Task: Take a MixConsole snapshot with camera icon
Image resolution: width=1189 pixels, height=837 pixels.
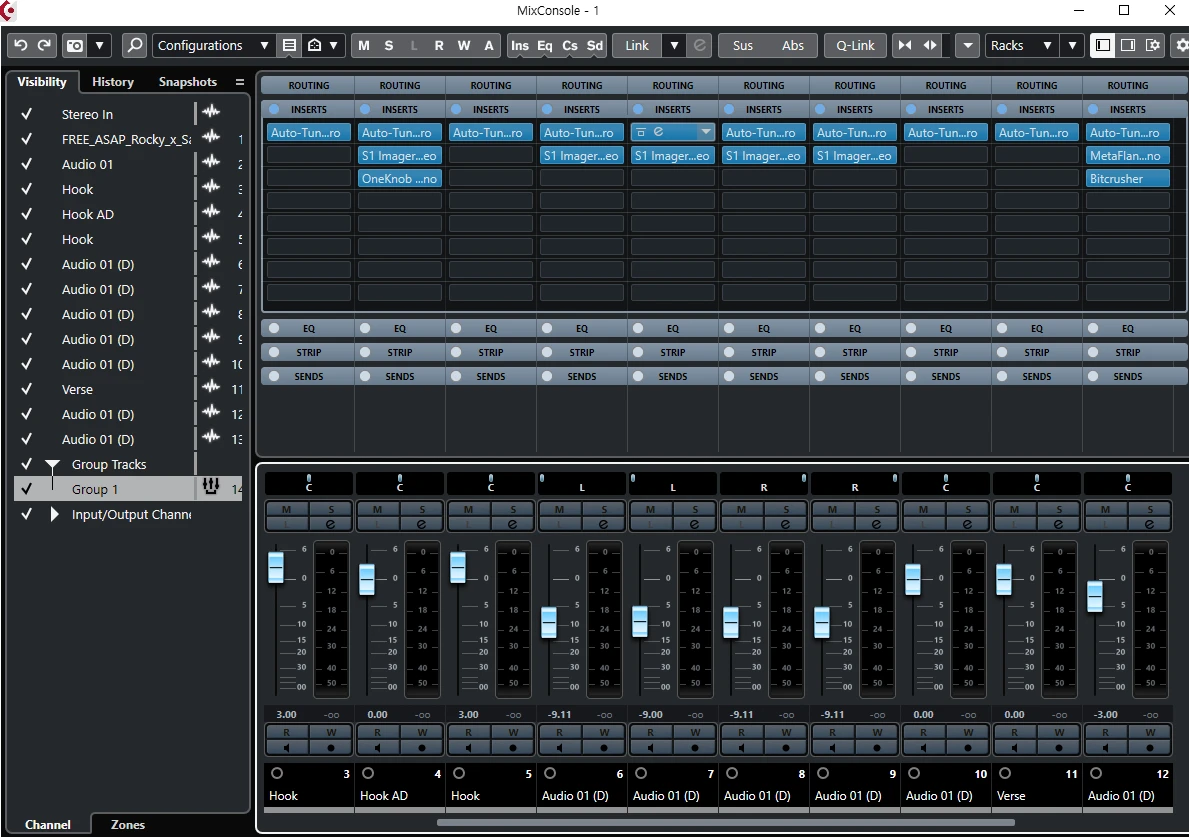Action: tap(75, 45)
